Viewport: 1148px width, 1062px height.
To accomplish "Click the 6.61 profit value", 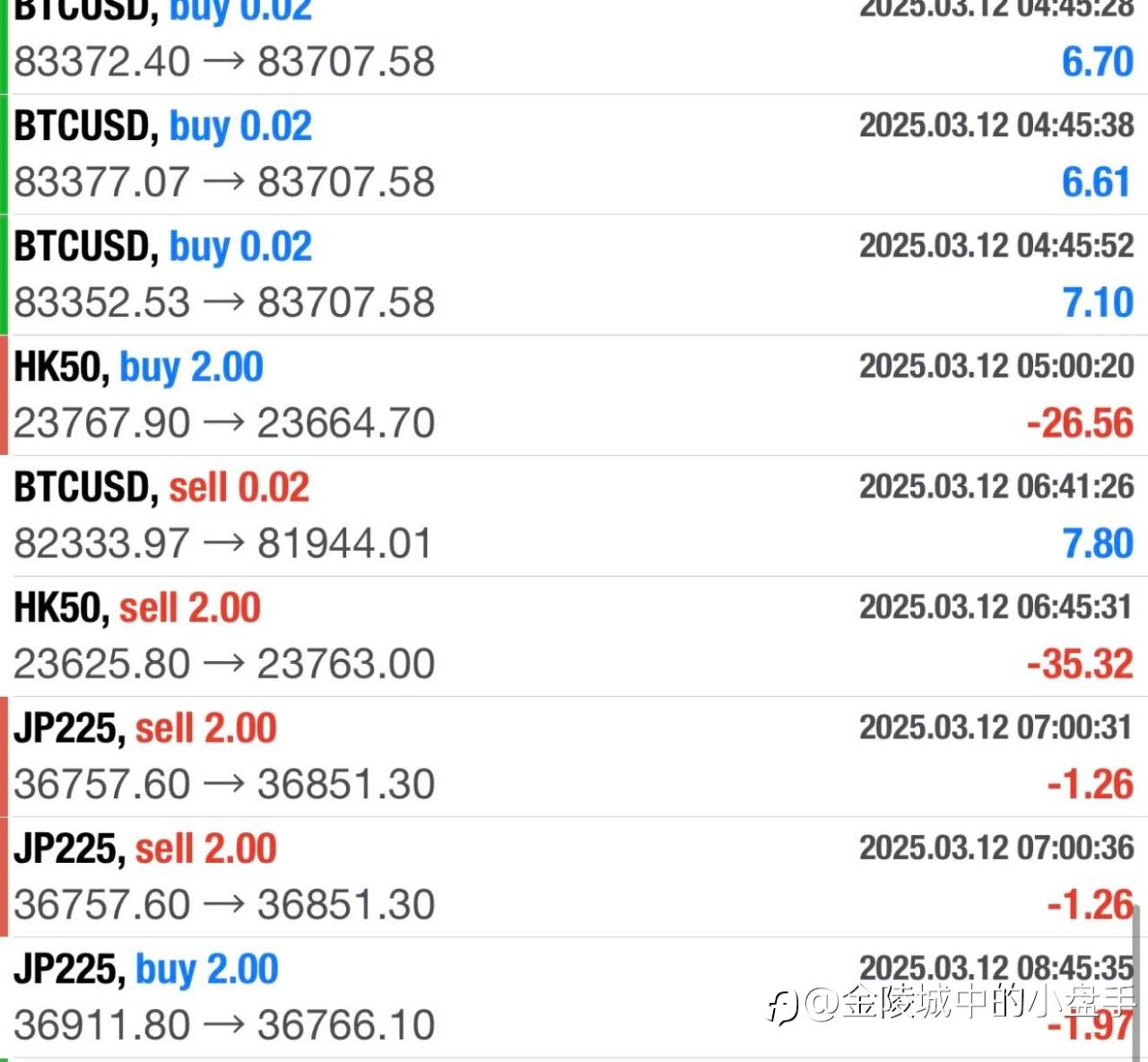I will click(1095, 183).
